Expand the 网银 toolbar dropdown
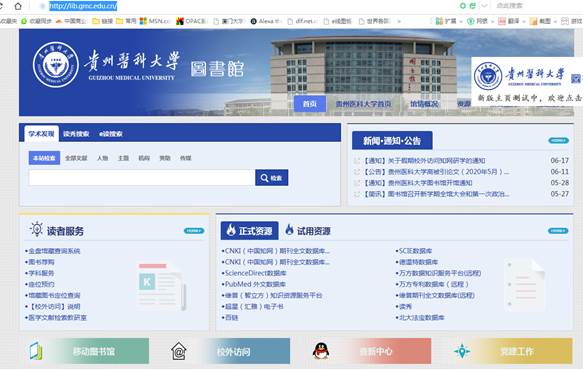This screenshot has width=583, height=369. (x=493, y=22)
